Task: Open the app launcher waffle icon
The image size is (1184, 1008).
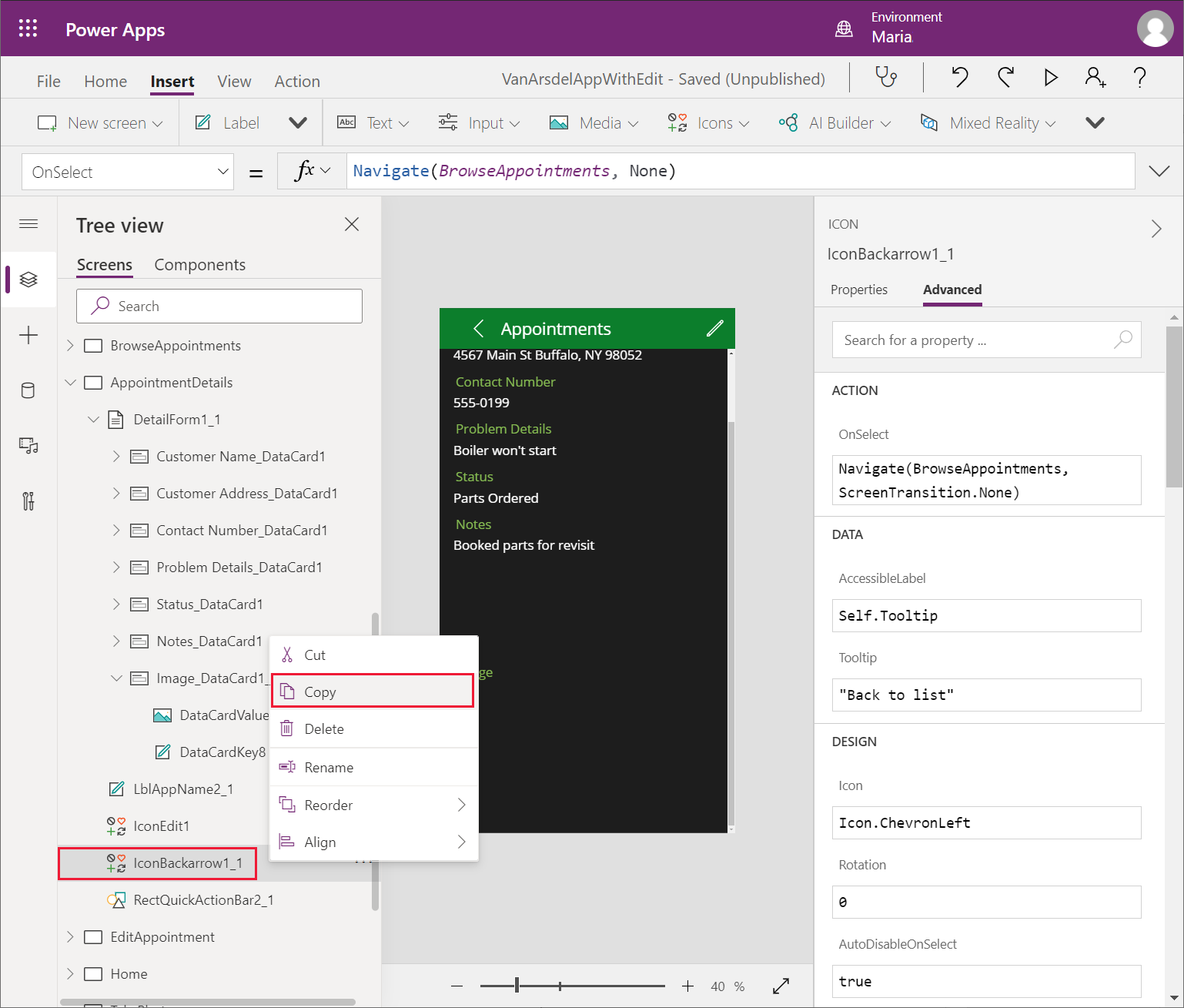Action: pyautogui.click(x=28, y=29)
